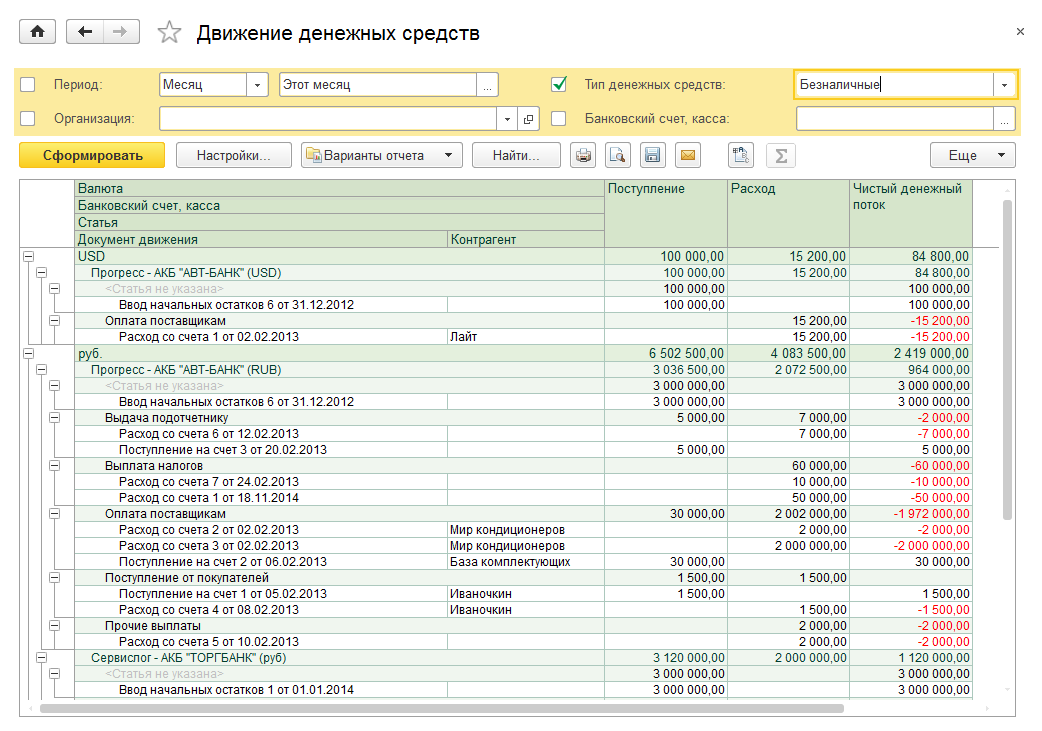The width and height of the screenshot is (1042, 731).
Task: Save report with floppy disk icon
Action: 652,155
